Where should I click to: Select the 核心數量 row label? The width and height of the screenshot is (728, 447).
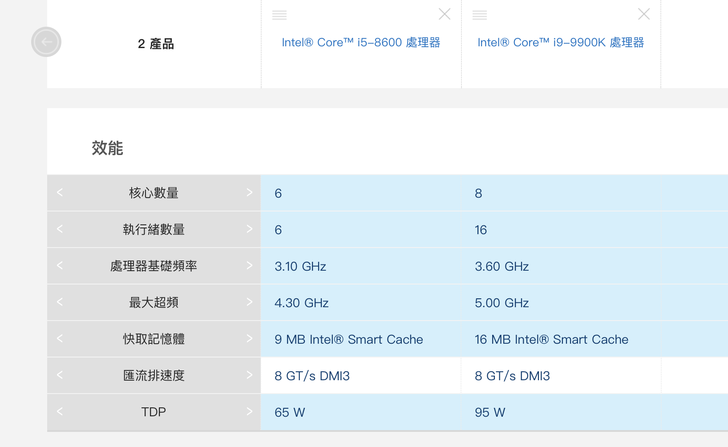(154, 193)
